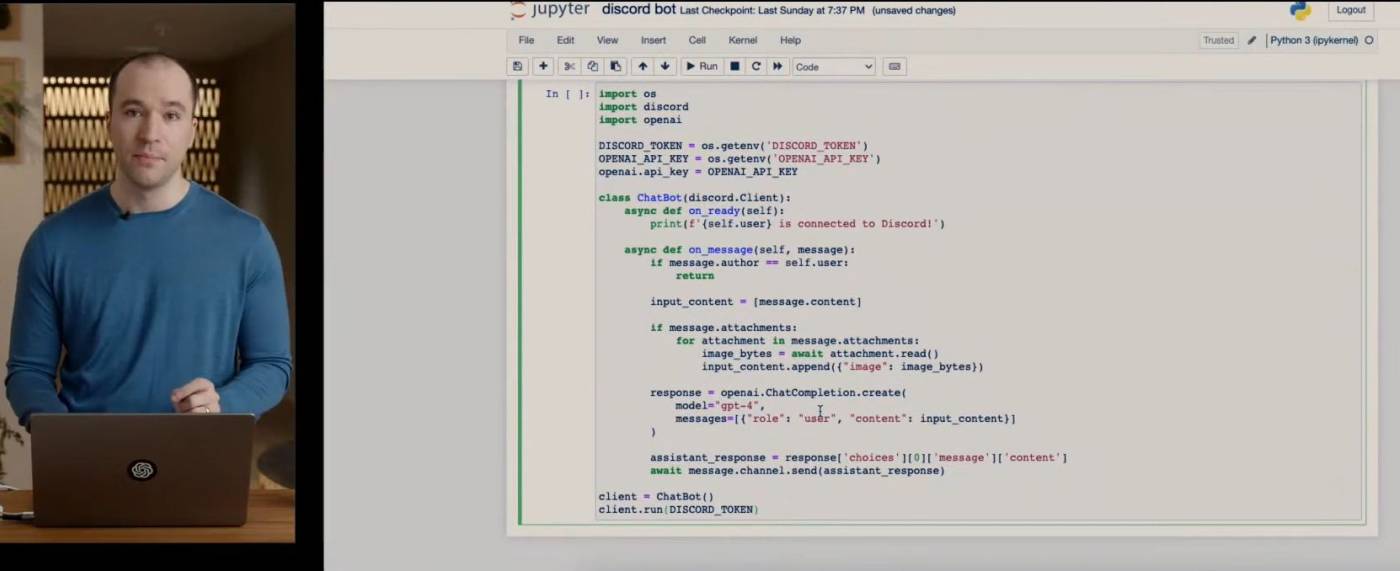Move the selected cell up

[642, 67]
